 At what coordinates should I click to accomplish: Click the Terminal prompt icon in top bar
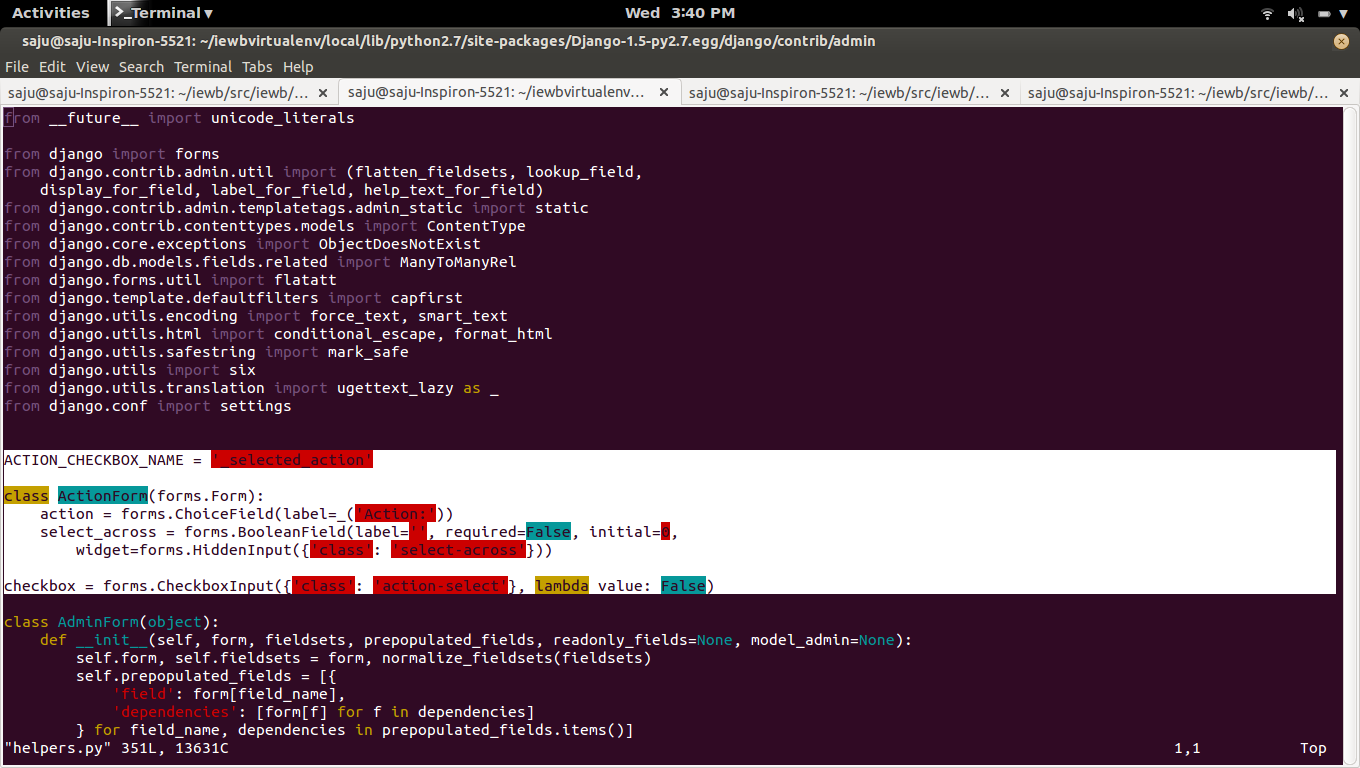point(120,13)
